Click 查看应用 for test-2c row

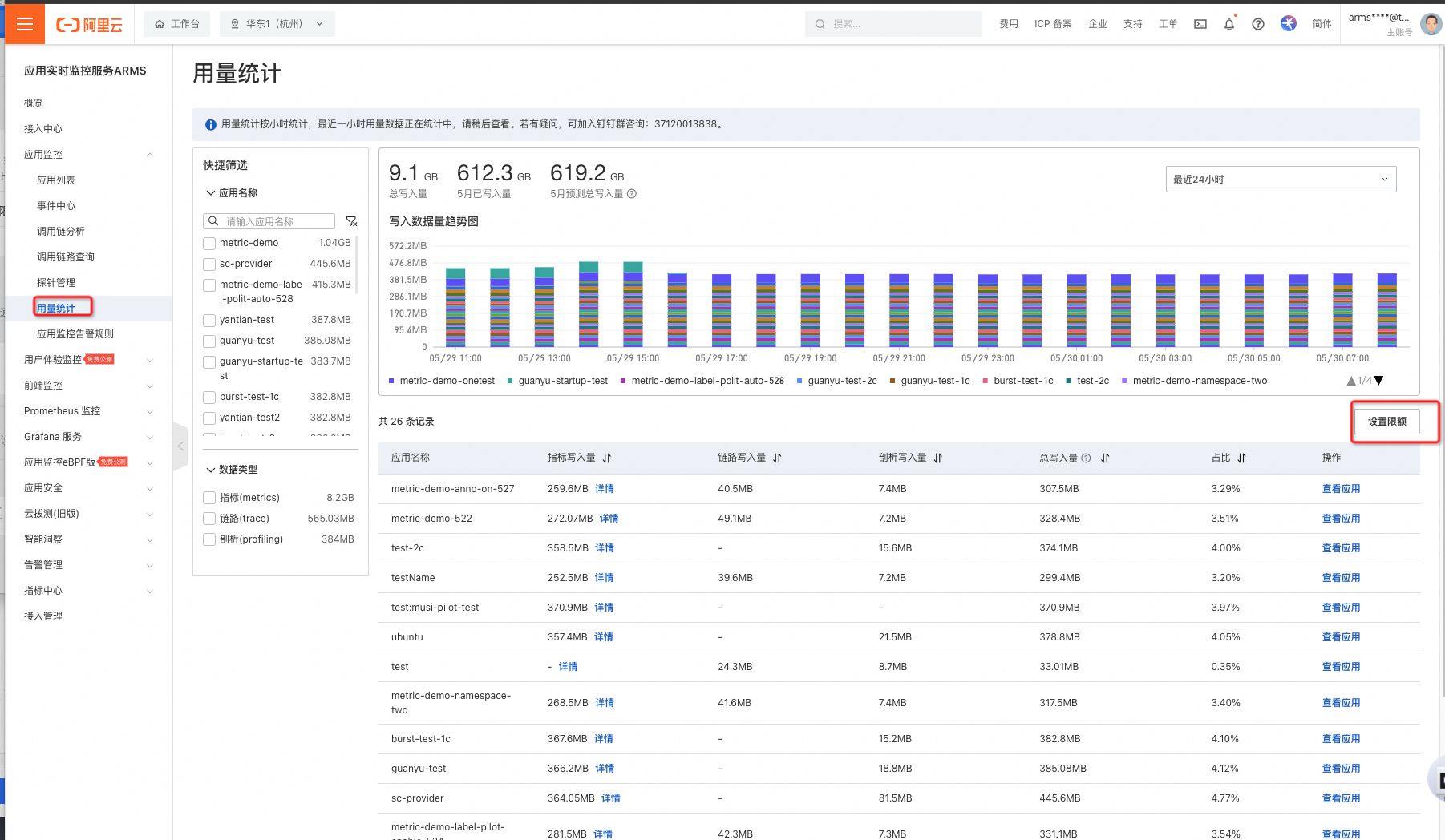point(1341,548)
